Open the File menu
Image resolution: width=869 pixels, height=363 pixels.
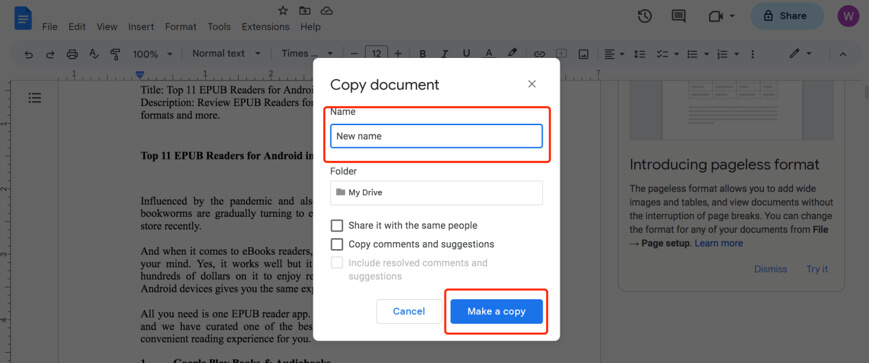point(49,27)
